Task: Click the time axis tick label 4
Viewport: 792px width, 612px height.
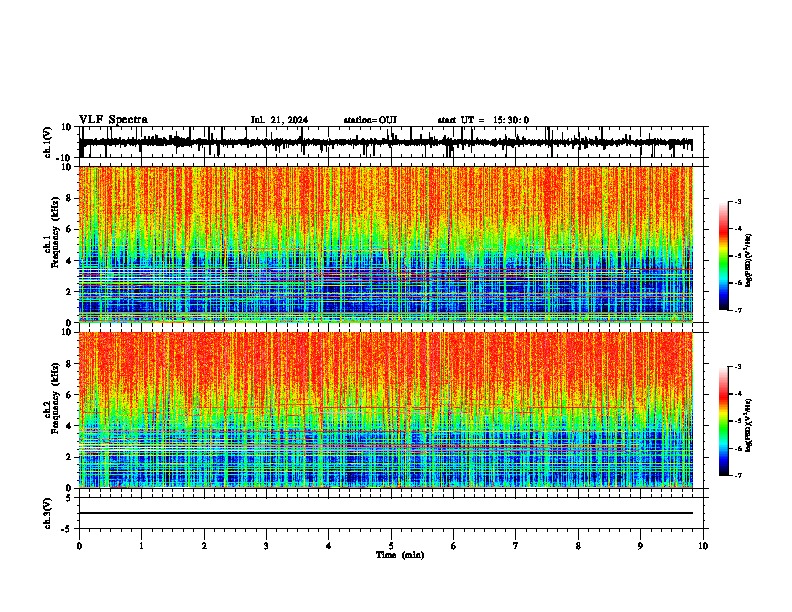Action: (x=328, y=546)
